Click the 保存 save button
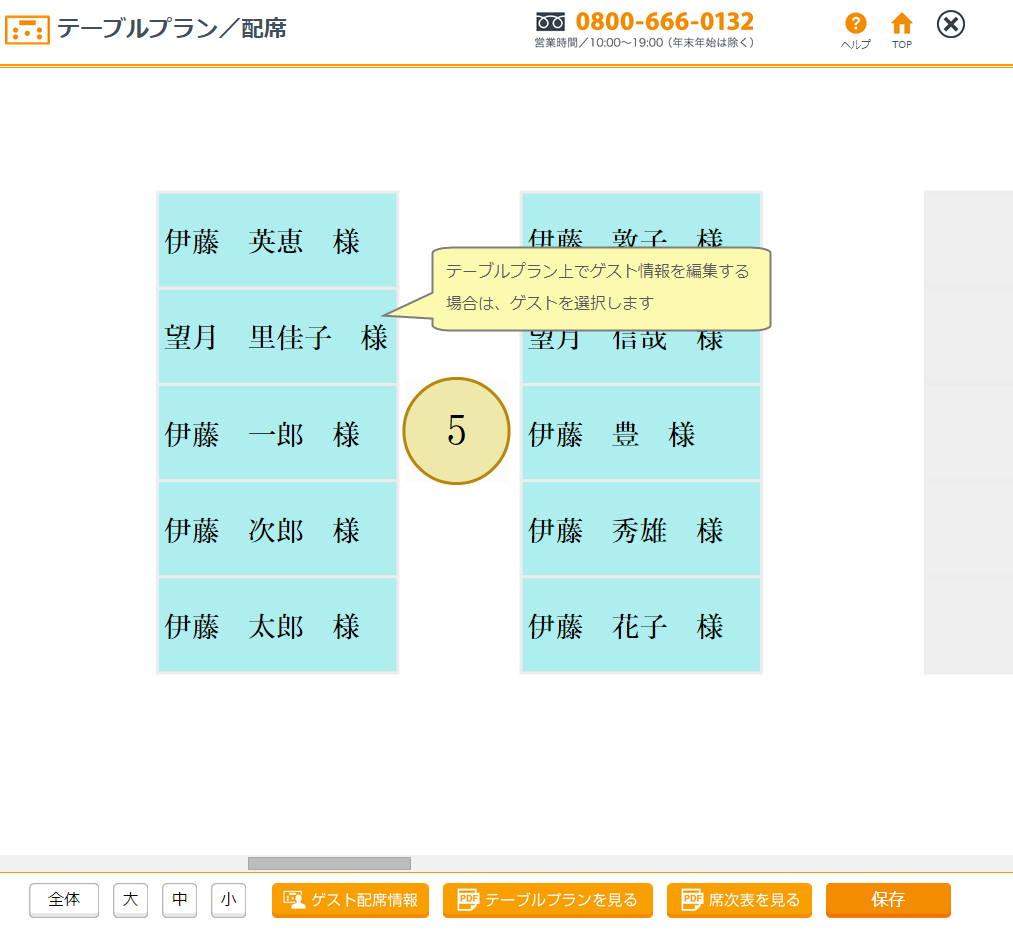This screenshot has width=1013, height=933. [x=888, y=900]
